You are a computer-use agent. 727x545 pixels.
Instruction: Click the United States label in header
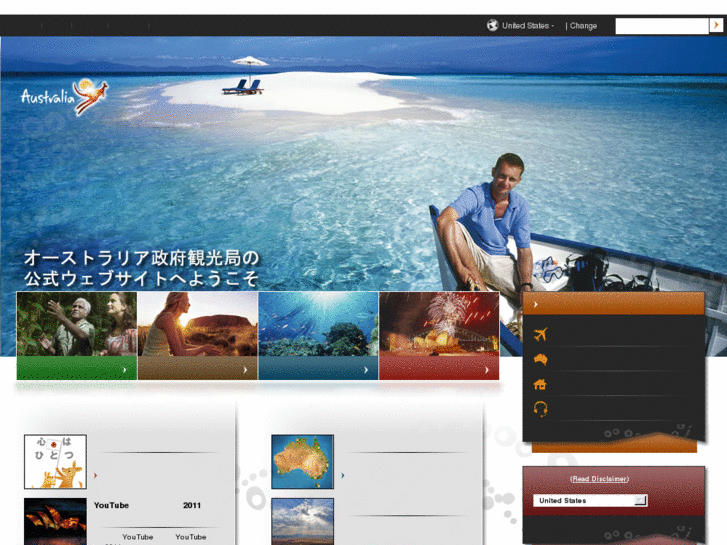coord(528,26)
